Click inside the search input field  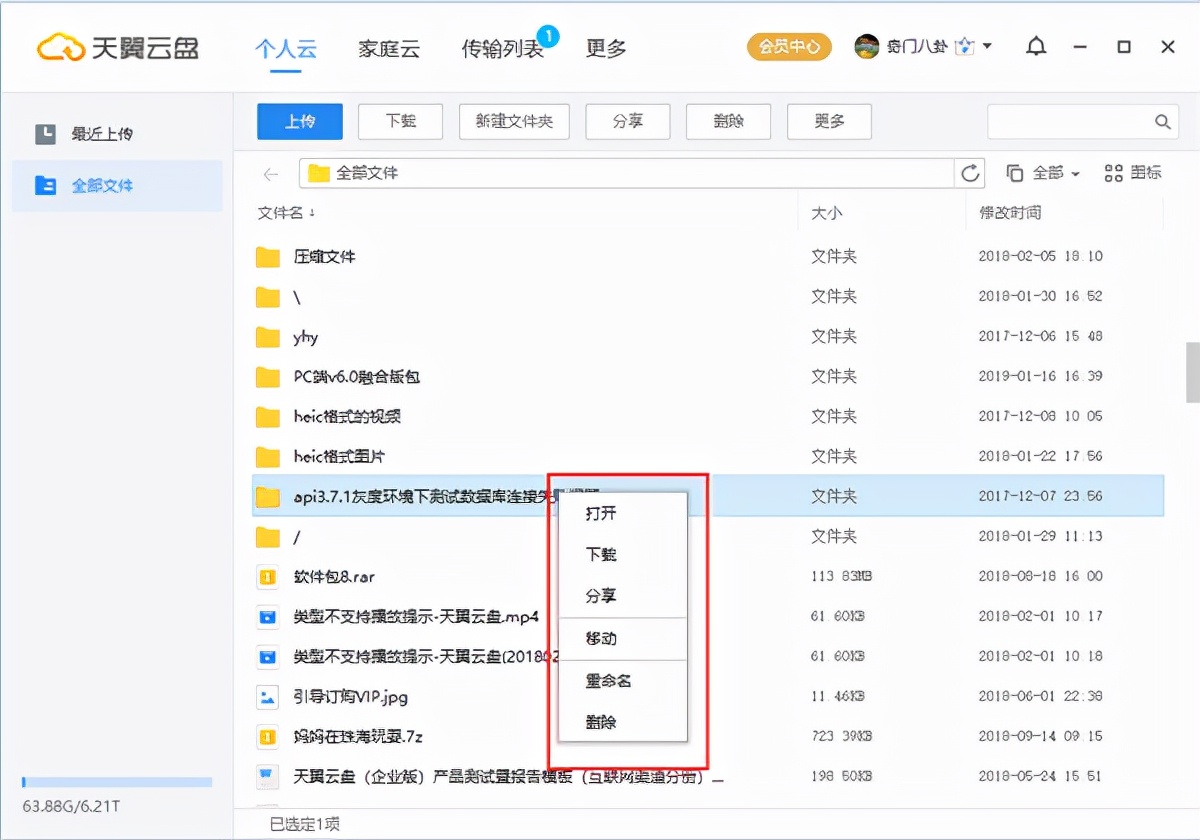[1070, 121]
